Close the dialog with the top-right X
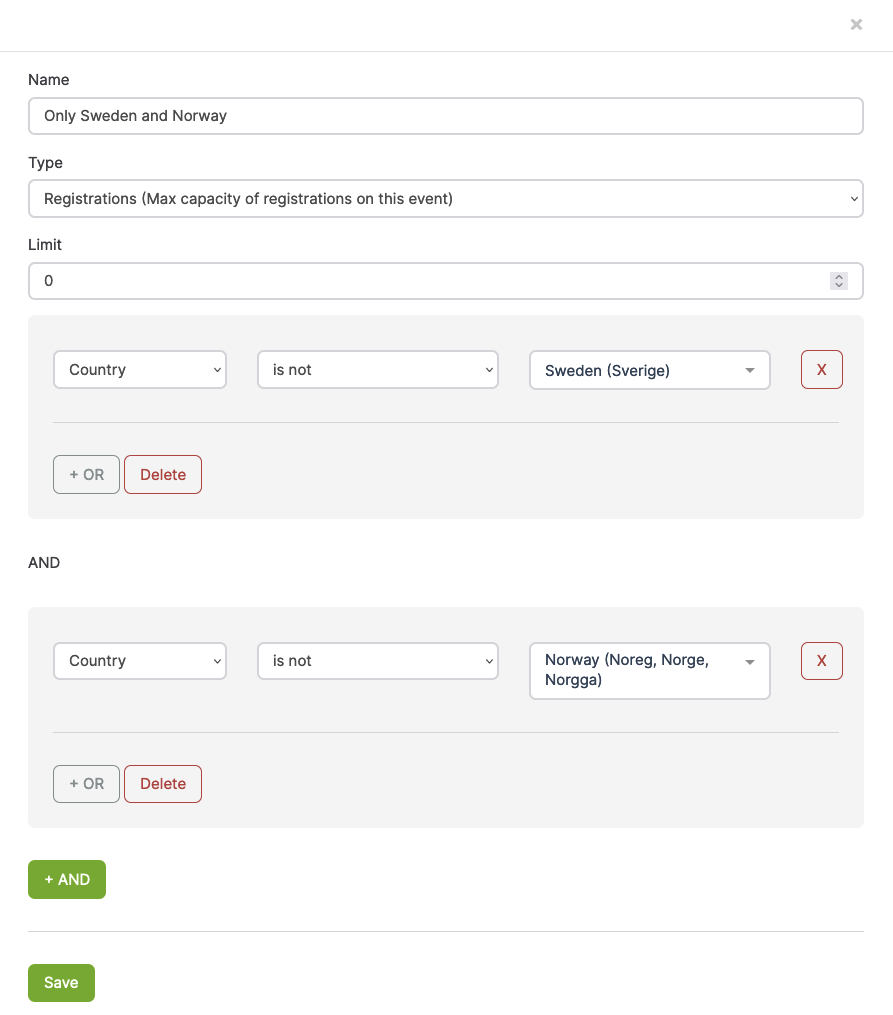 click(856, 25)
